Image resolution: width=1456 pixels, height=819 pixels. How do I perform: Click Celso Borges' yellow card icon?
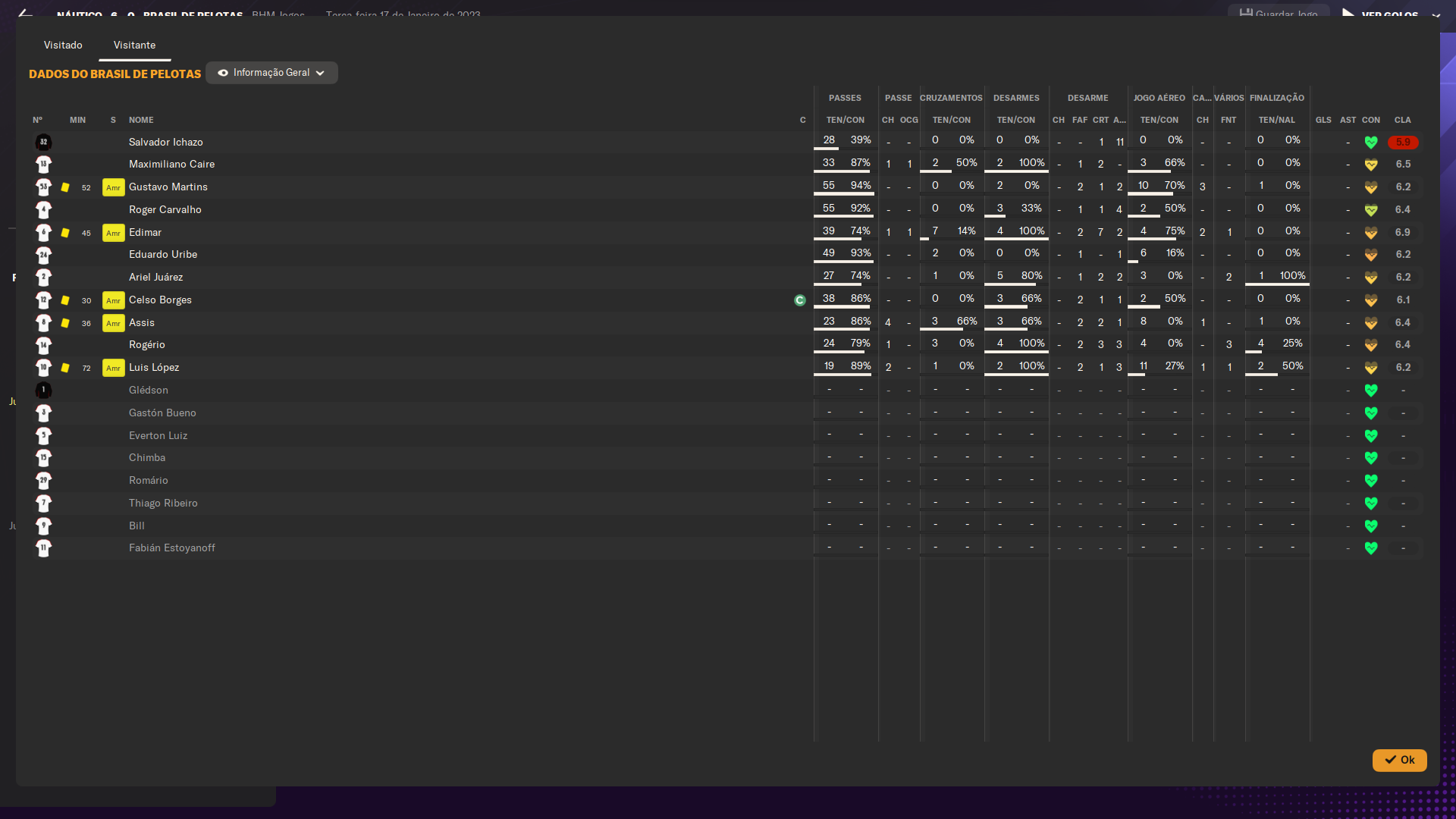65,300
